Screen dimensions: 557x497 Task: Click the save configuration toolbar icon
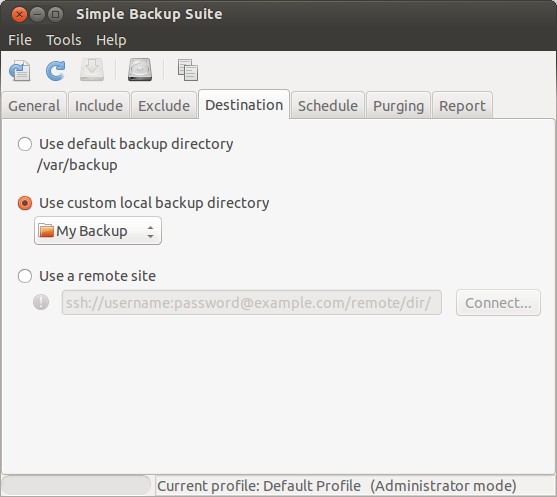[20, 70]
